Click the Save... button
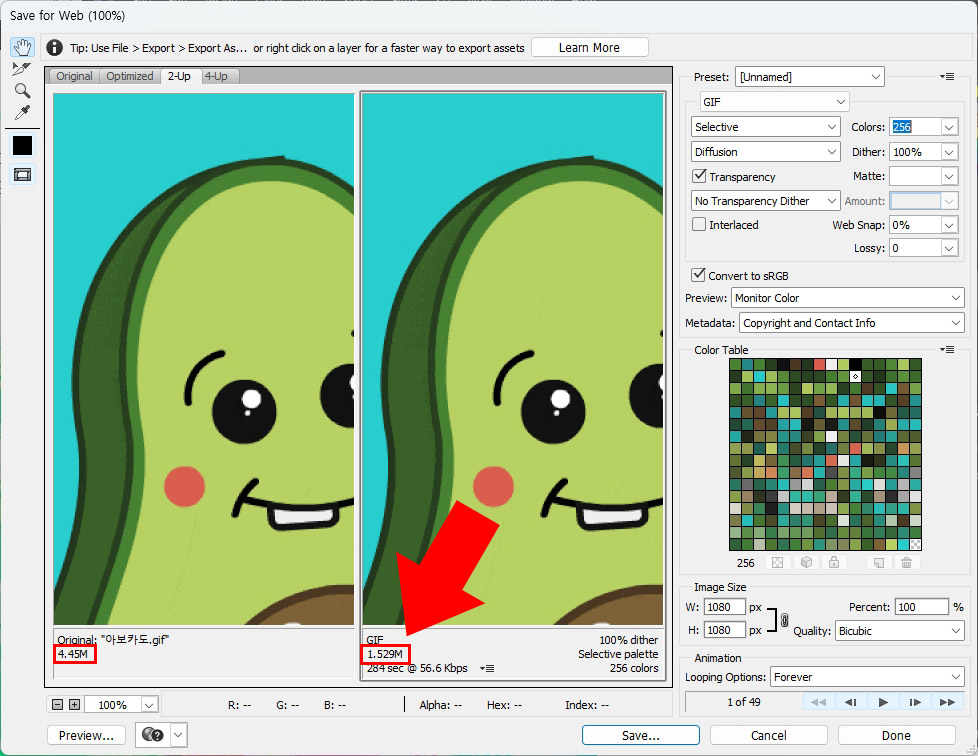 (641, 735)
